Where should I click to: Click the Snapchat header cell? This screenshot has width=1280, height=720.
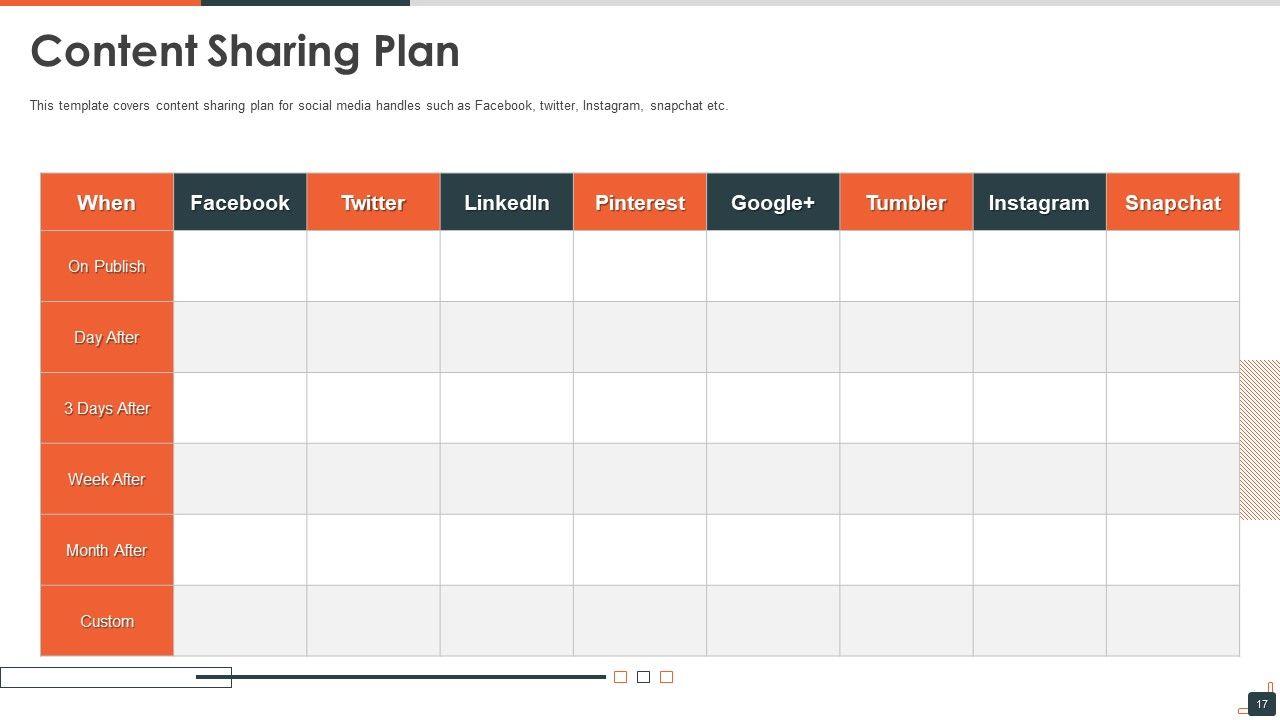pyautogui.click(x=1173, y=203)
